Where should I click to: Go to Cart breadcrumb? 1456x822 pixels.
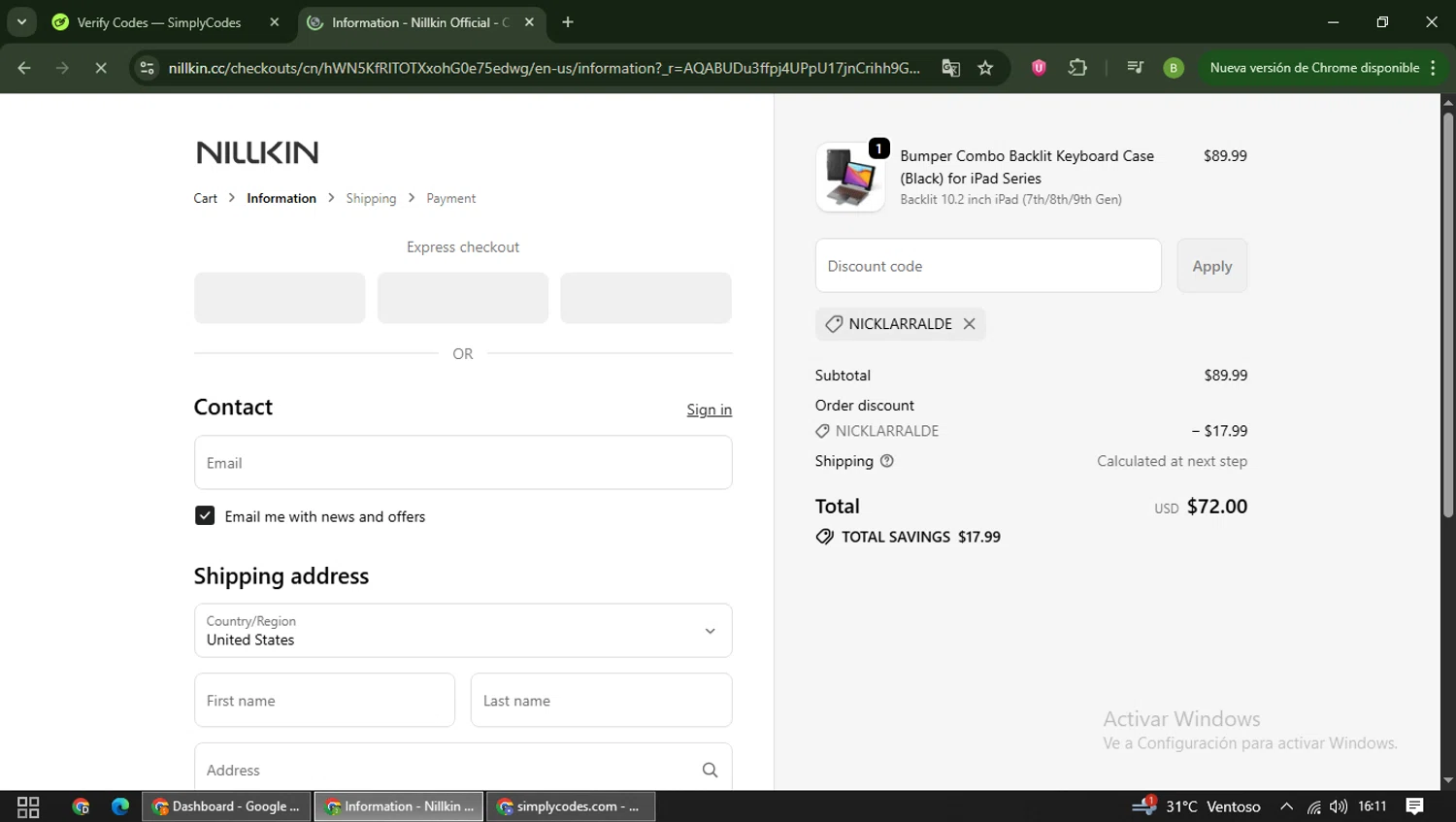pyautogui.click(x=206, y=198)
